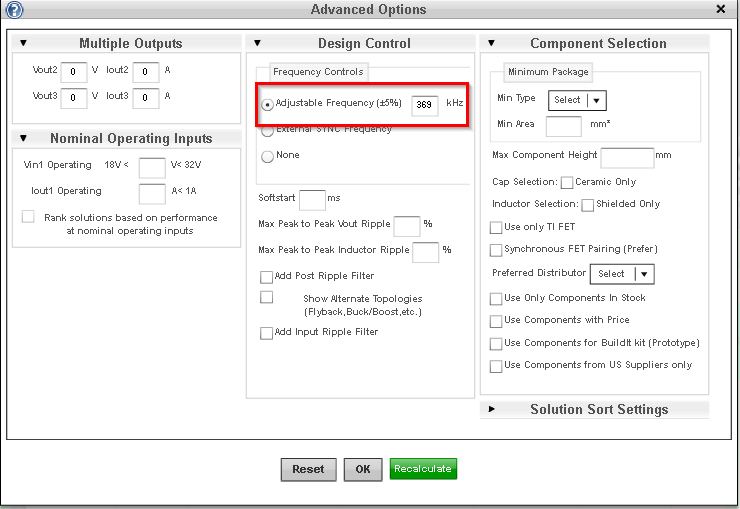Image resolution: width=740 pixels, height=509 pixels.
Task: Enable Use only TI FET option
Action: coord(496,228)
